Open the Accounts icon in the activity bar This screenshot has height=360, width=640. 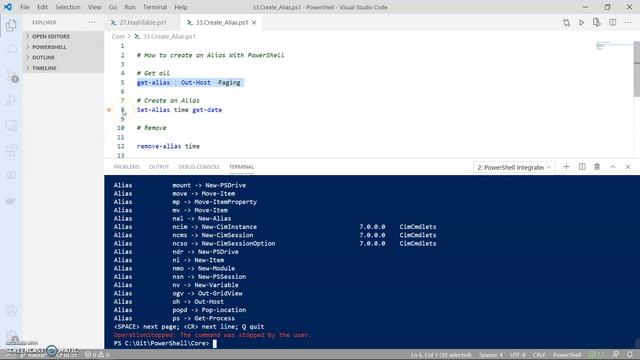[x=11, y=311]
